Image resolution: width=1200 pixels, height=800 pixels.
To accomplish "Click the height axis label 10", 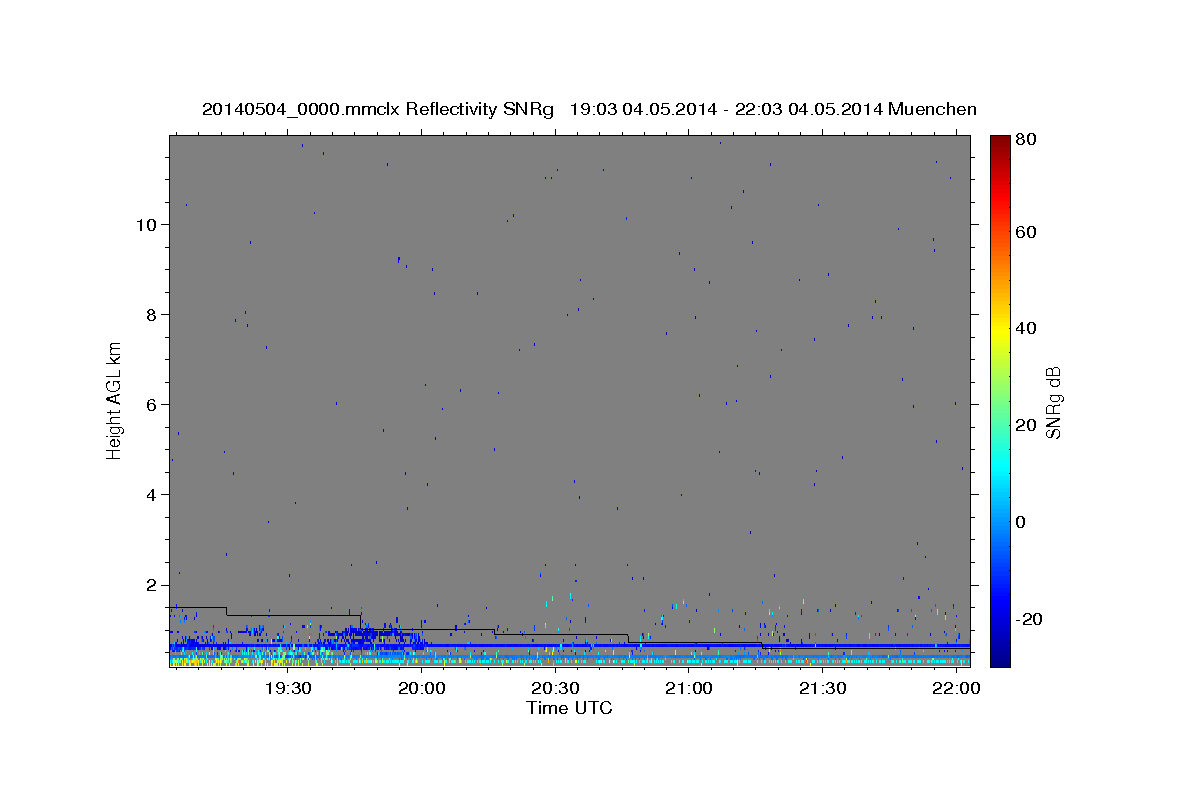I will [147, 224].
